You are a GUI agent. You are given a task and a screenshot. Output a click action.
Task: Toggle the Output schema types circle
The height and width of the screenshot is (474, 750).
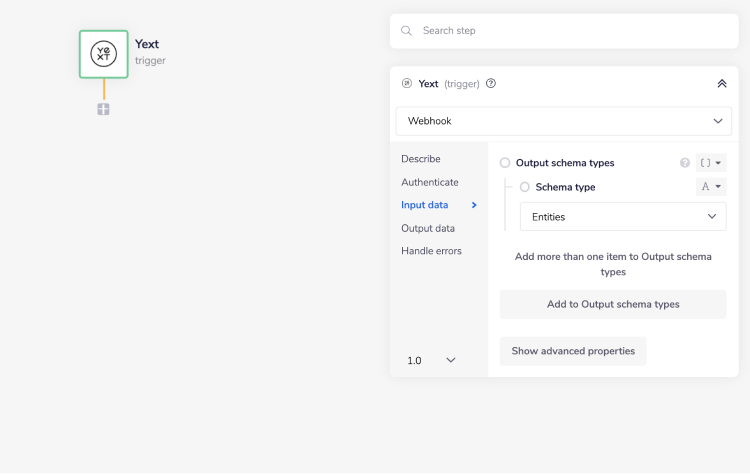(x=505, y=163)
